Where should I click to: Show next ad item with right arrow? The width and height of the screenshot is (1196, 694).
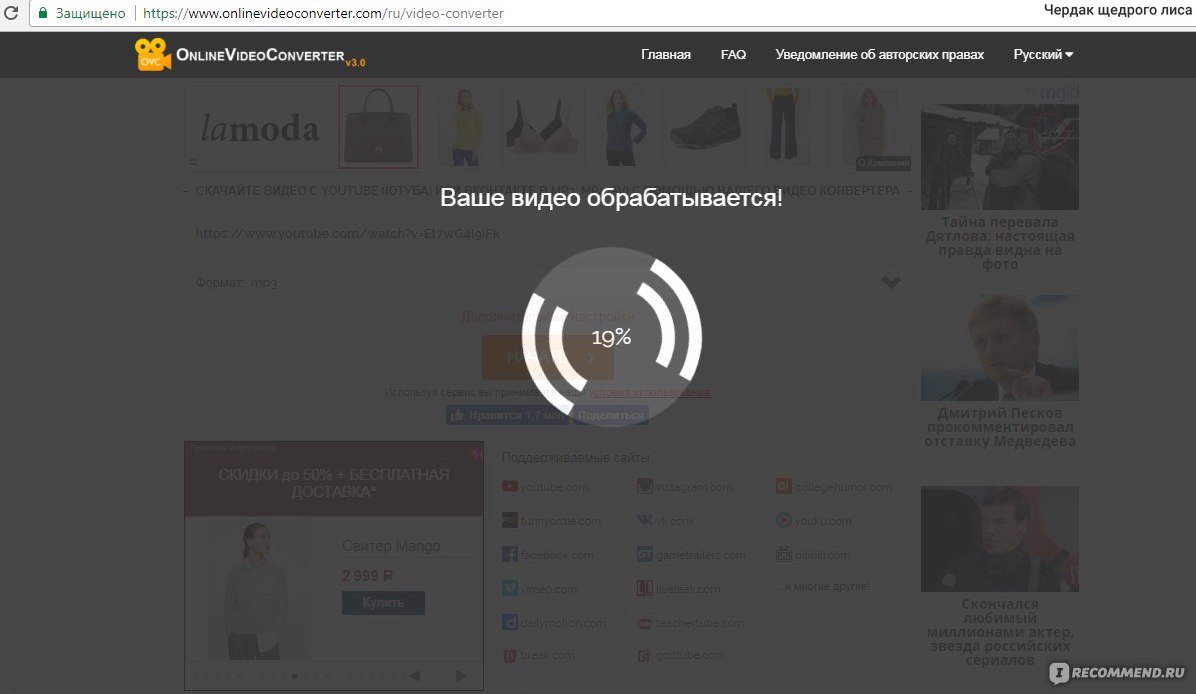(461, 676)
